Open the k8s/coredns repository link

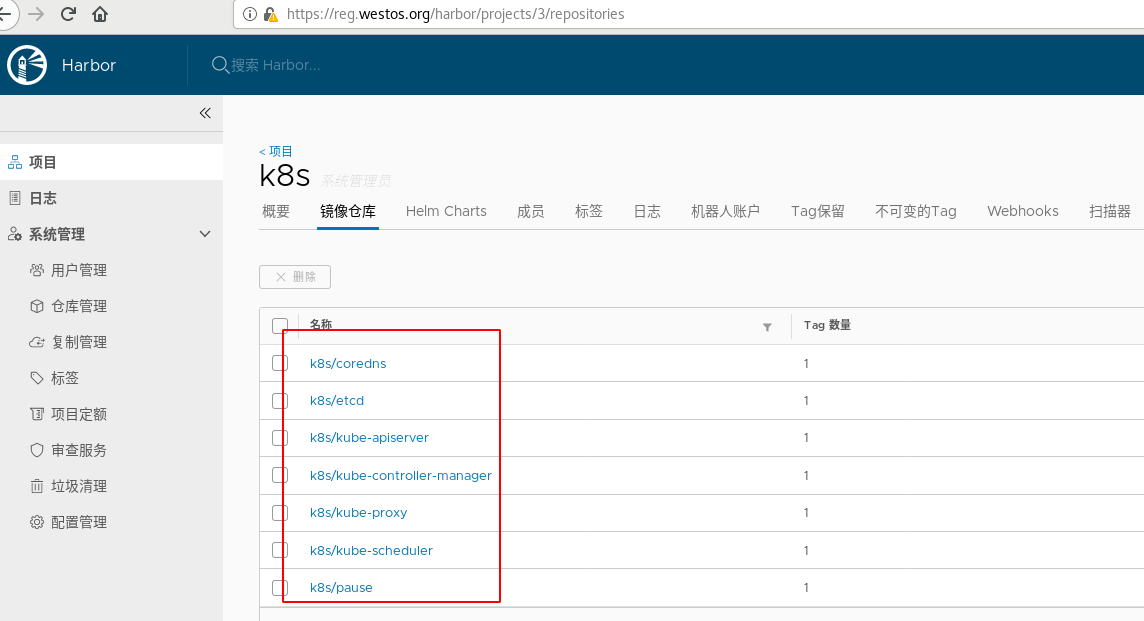[x=348, y=363]
